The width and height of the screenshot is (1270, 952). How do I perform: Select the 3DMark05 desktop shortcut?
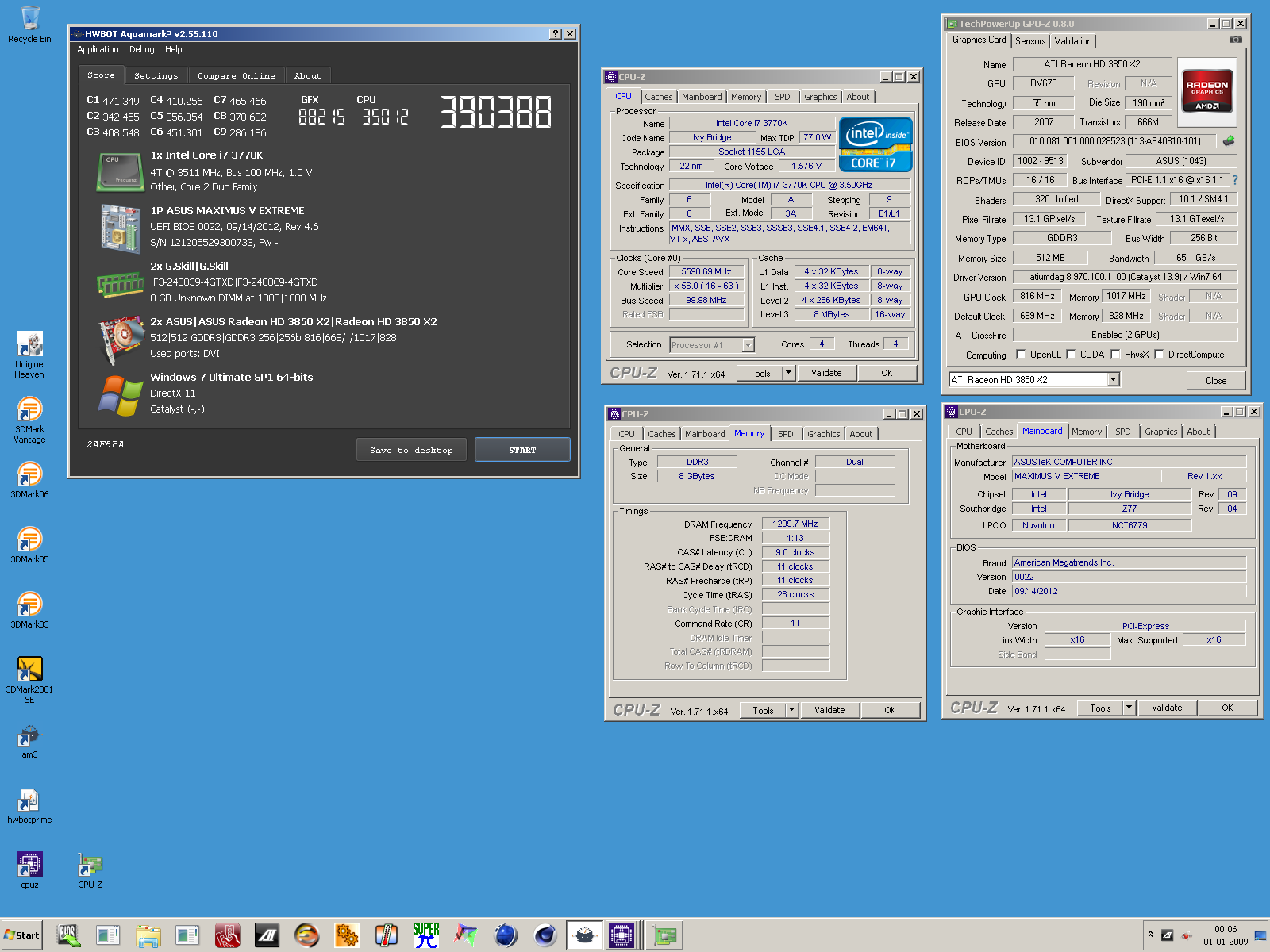(29, 545)
